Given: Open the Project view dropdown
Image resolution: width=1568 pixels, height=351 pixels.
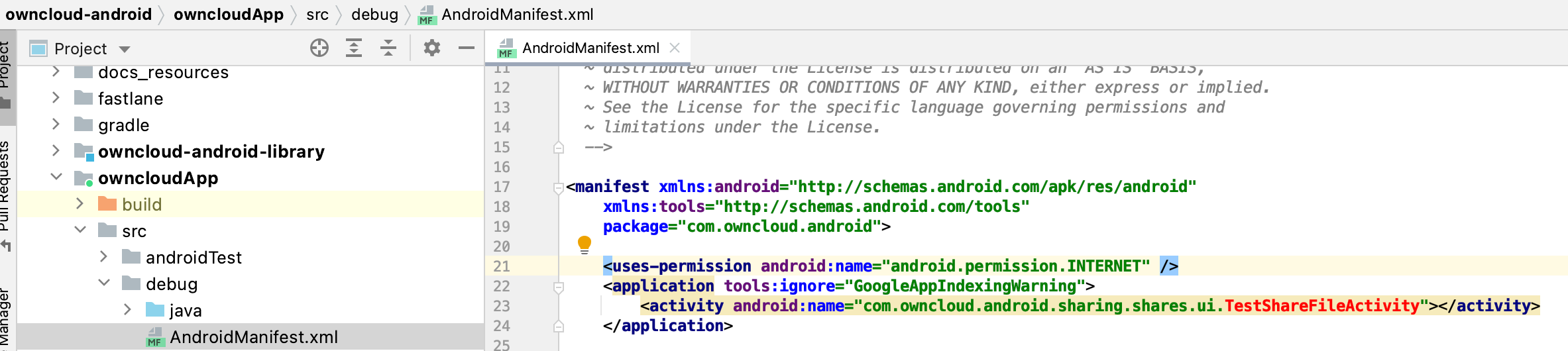Looking at the screenshot, I should [125, 49].
